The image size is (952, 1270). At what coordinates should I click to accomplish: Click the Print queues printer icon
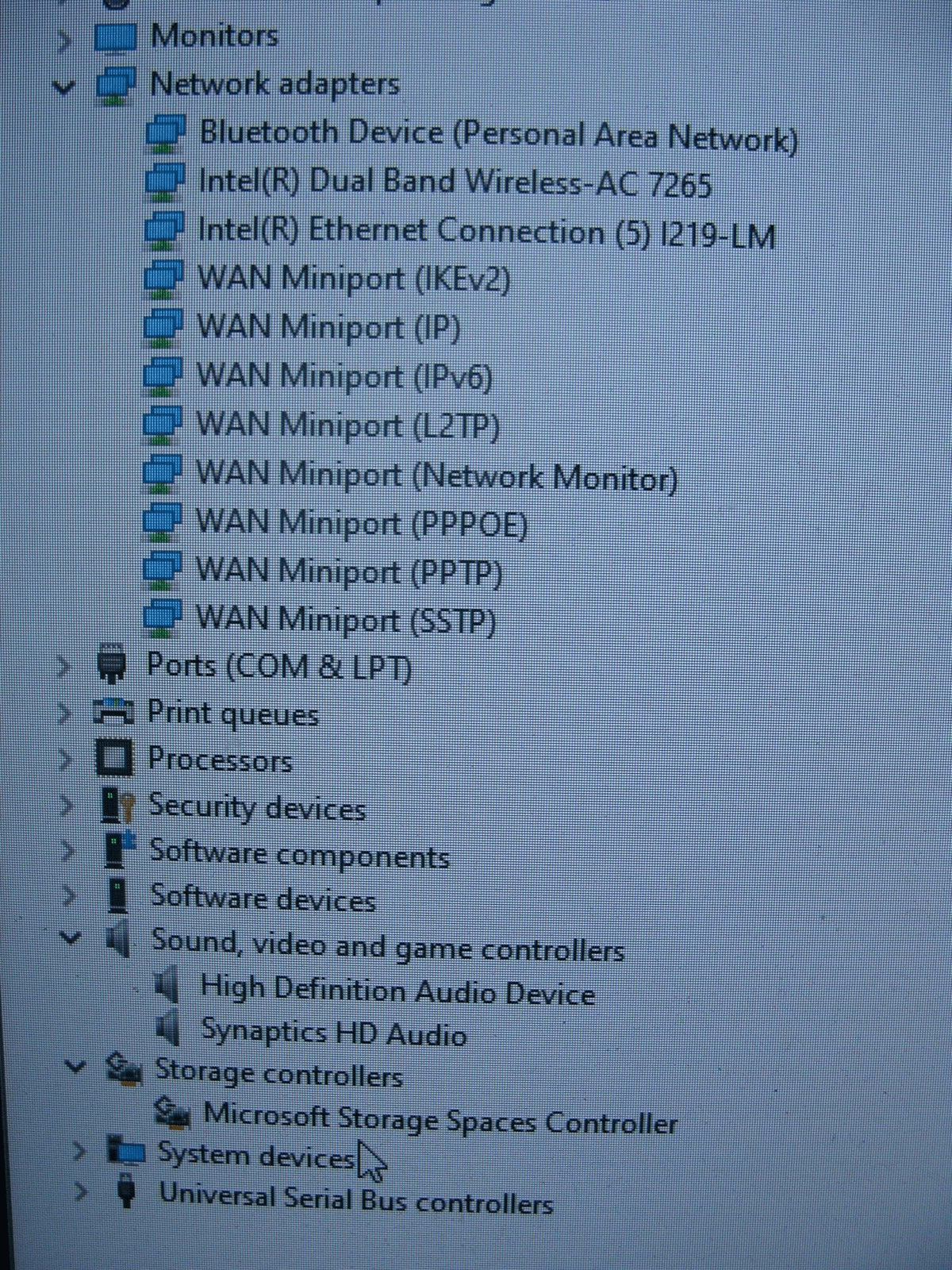[x=113, y=712]
